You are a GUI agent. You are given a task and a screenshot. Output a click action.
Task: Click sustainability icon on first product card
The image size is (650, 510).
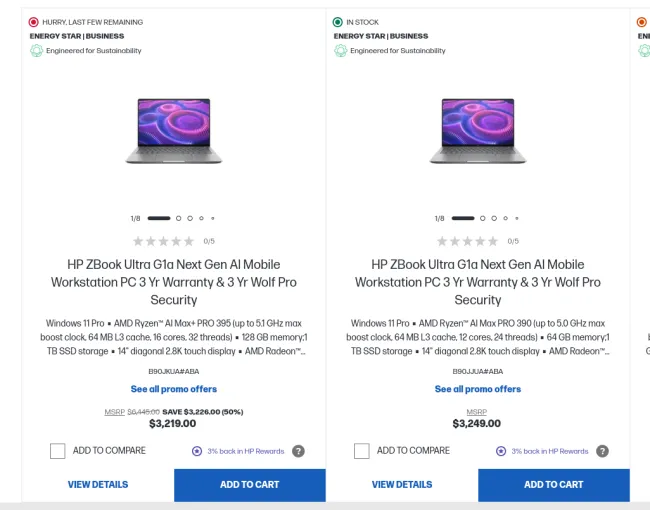click(x=36, y=50)
